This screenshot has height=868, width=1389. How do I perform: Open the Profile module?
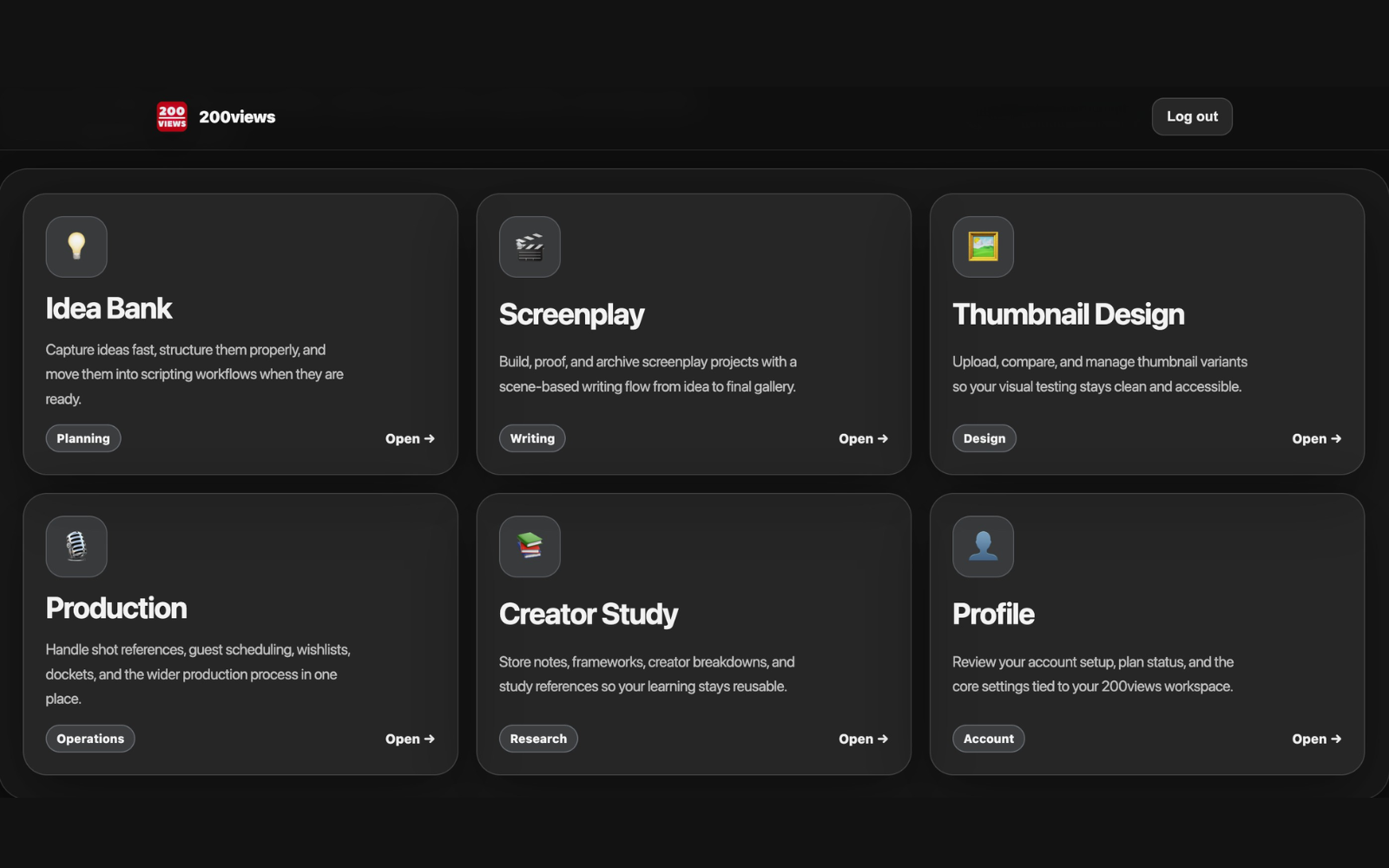pyautogui.click(x=1315, y=739)
